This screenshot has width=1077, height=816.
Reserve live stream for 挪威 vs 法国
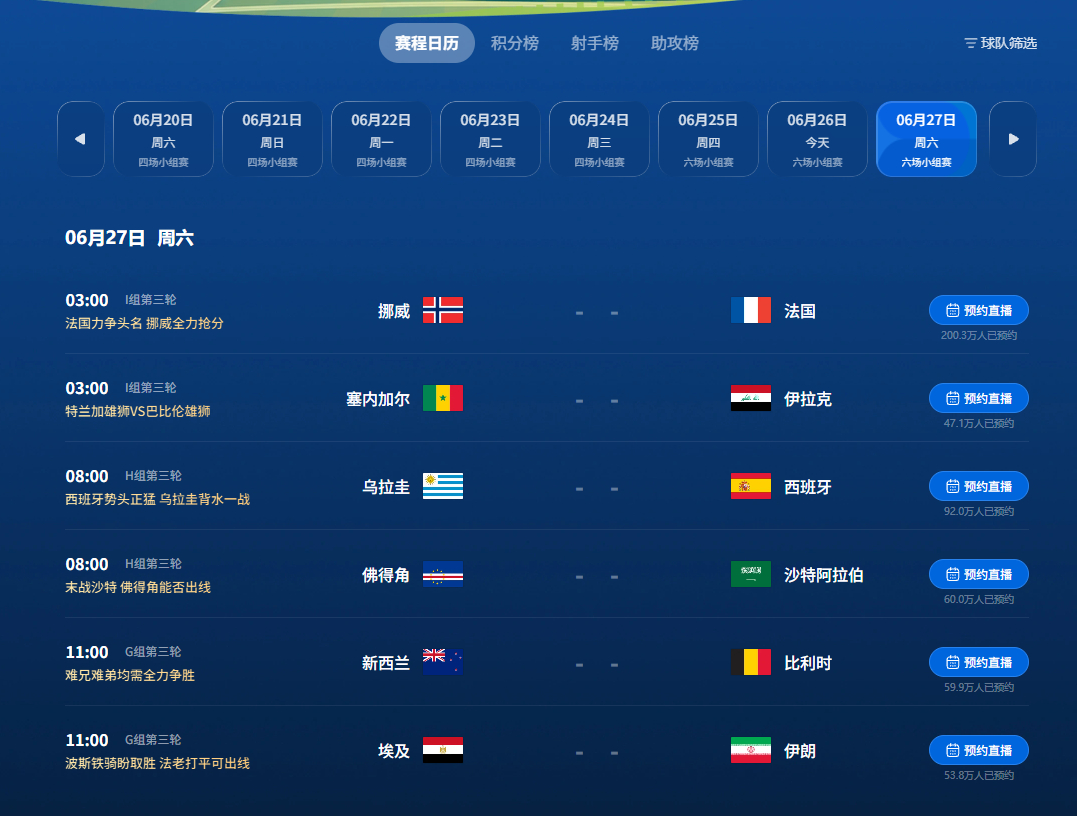pyautogui.click(x=979, y=310)
